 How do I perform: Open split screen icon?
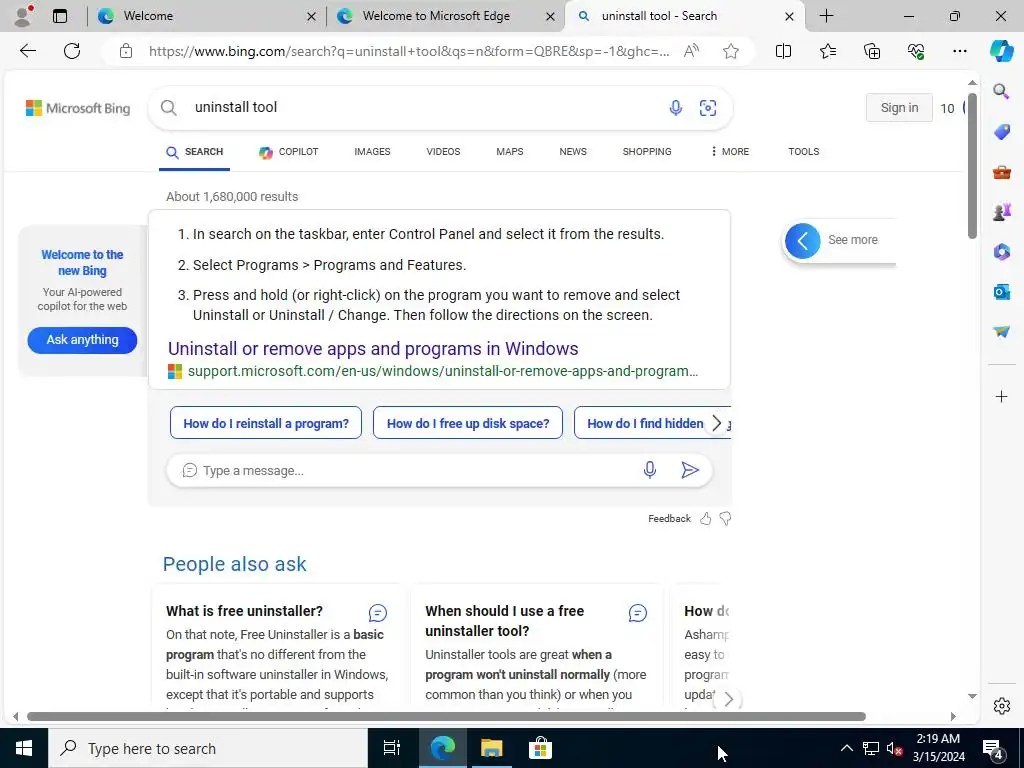coord(783,51)
